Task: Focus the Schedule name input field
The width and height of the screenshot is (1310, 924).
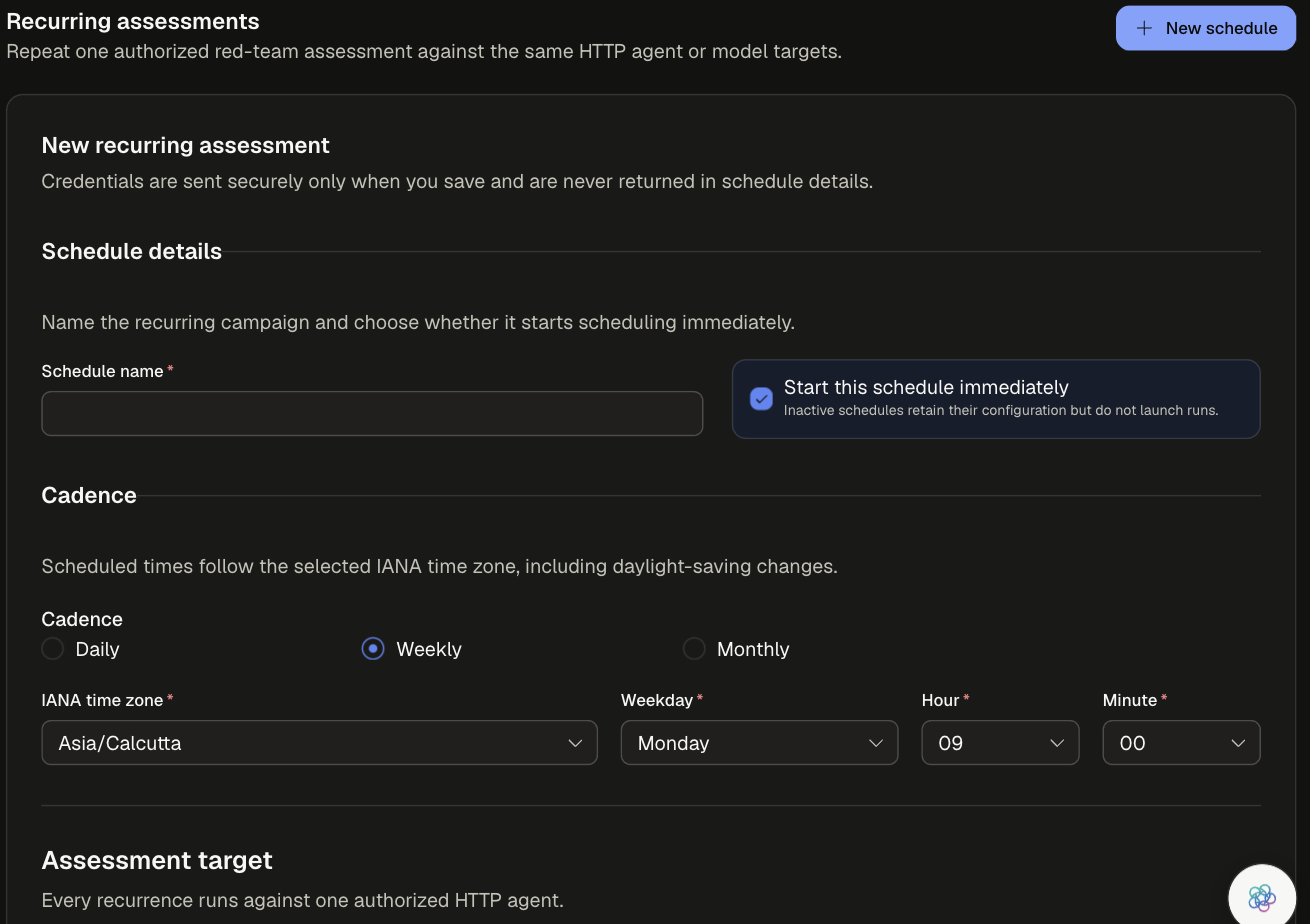Action: click(x=372, y=413)
